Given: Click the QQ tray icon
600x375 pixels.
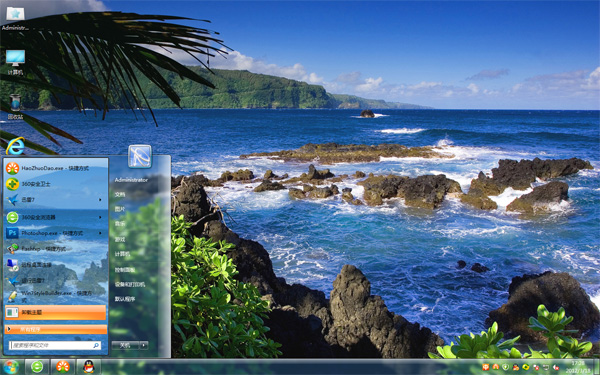Looking at the screenshot, I should [x=516, y=367].
